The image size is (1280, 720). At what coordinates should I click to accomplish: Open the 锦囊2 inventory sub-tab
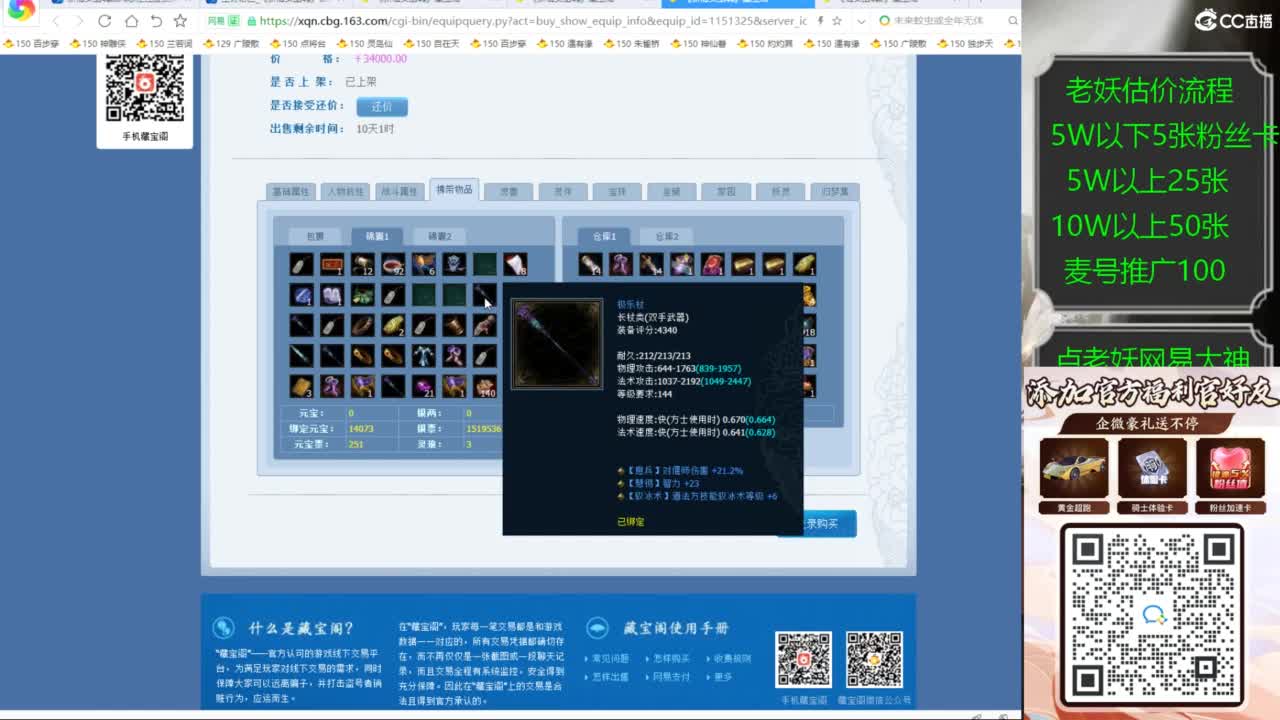click(x=441, y=237)
